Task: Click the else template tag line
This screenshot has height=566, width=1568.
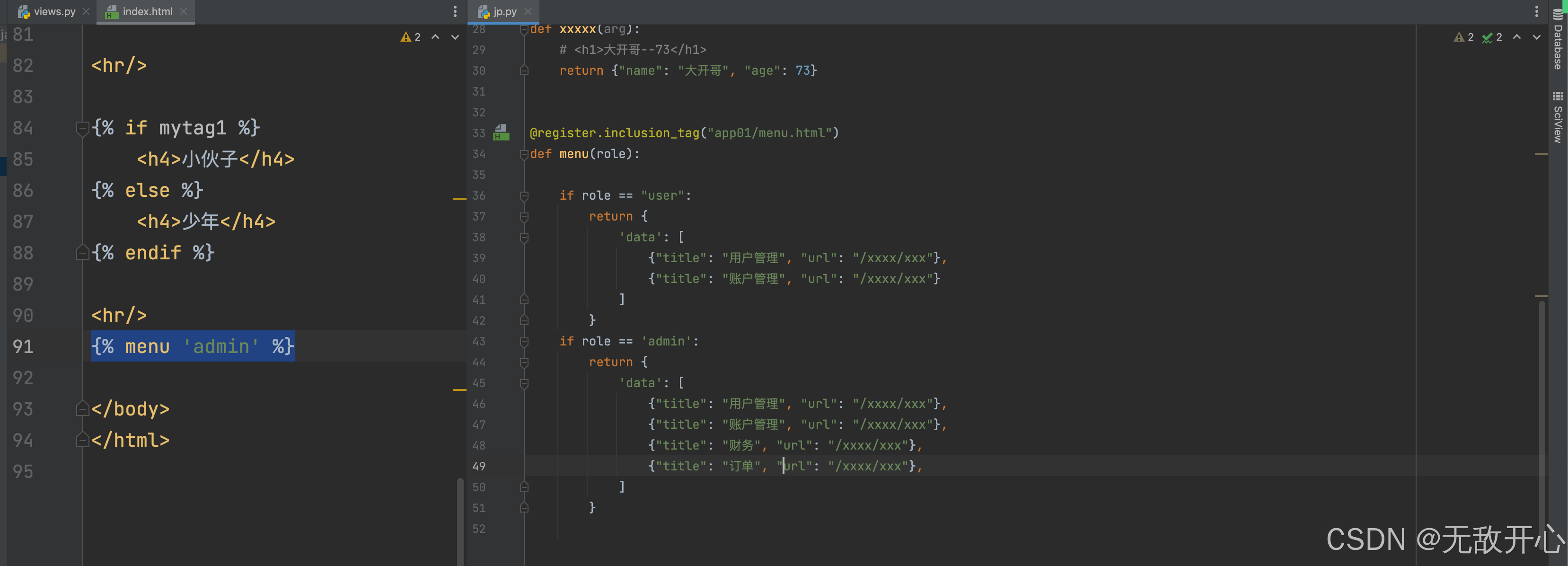Action: [x=147, y=190]
